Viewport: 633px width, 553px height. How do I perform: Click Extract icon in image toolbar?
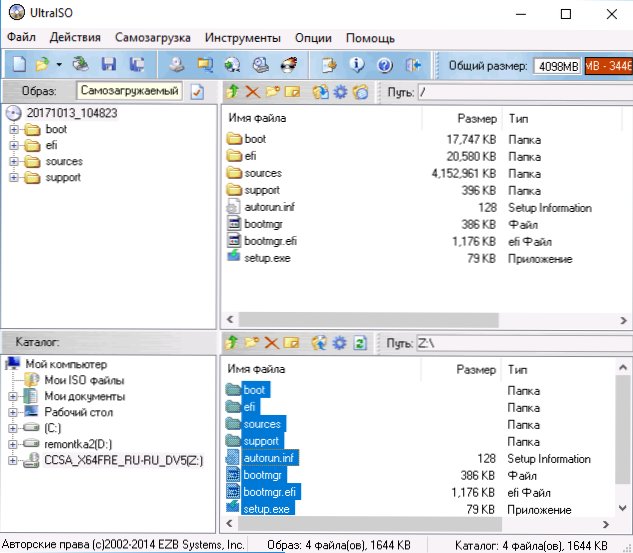pos(320,92)
